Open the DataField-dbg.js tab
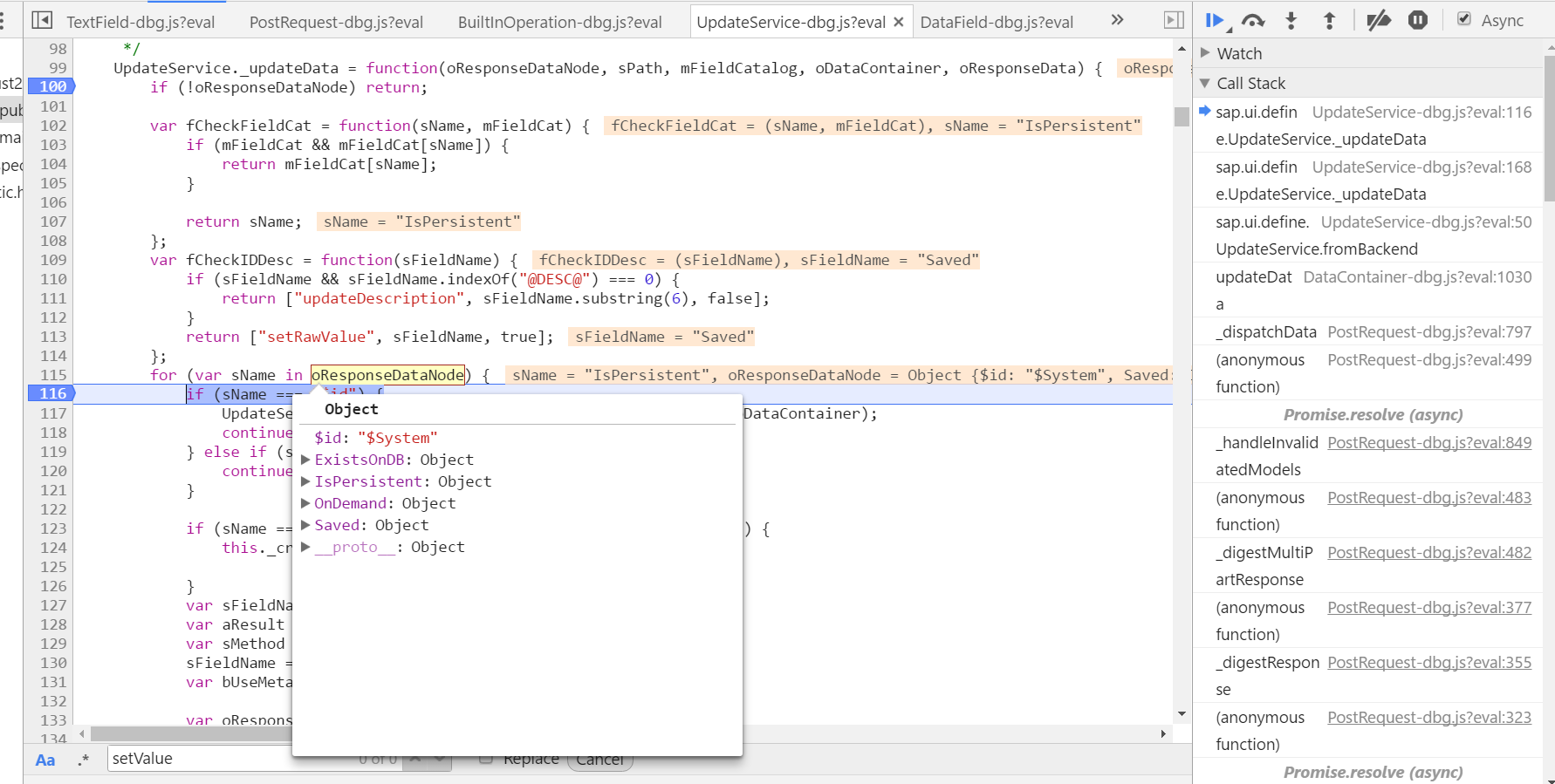1555x784 pixels. coord(997,22)
